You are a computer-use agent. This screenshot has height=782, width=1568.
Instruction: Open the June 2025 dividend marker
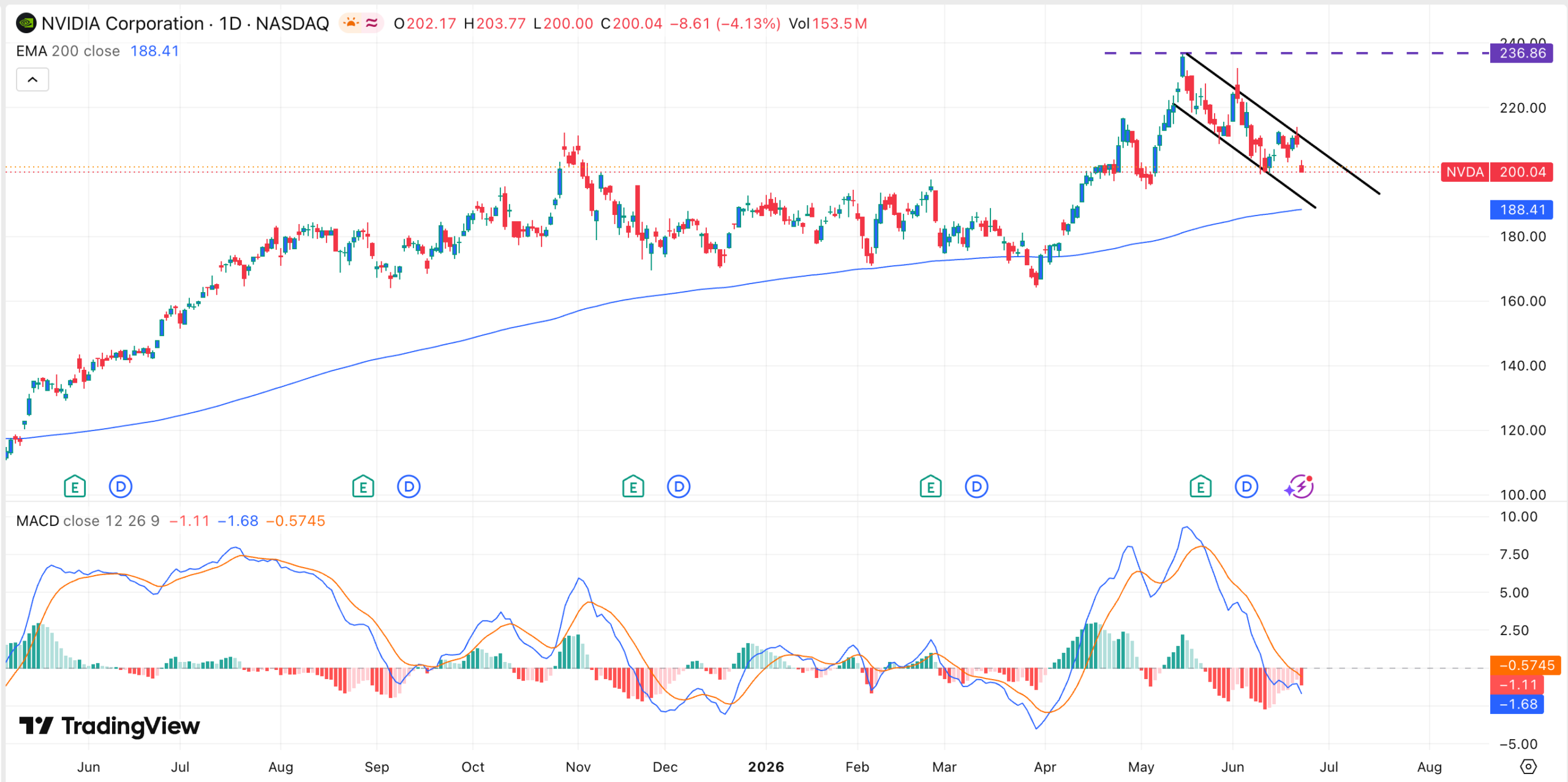point(121,487)
